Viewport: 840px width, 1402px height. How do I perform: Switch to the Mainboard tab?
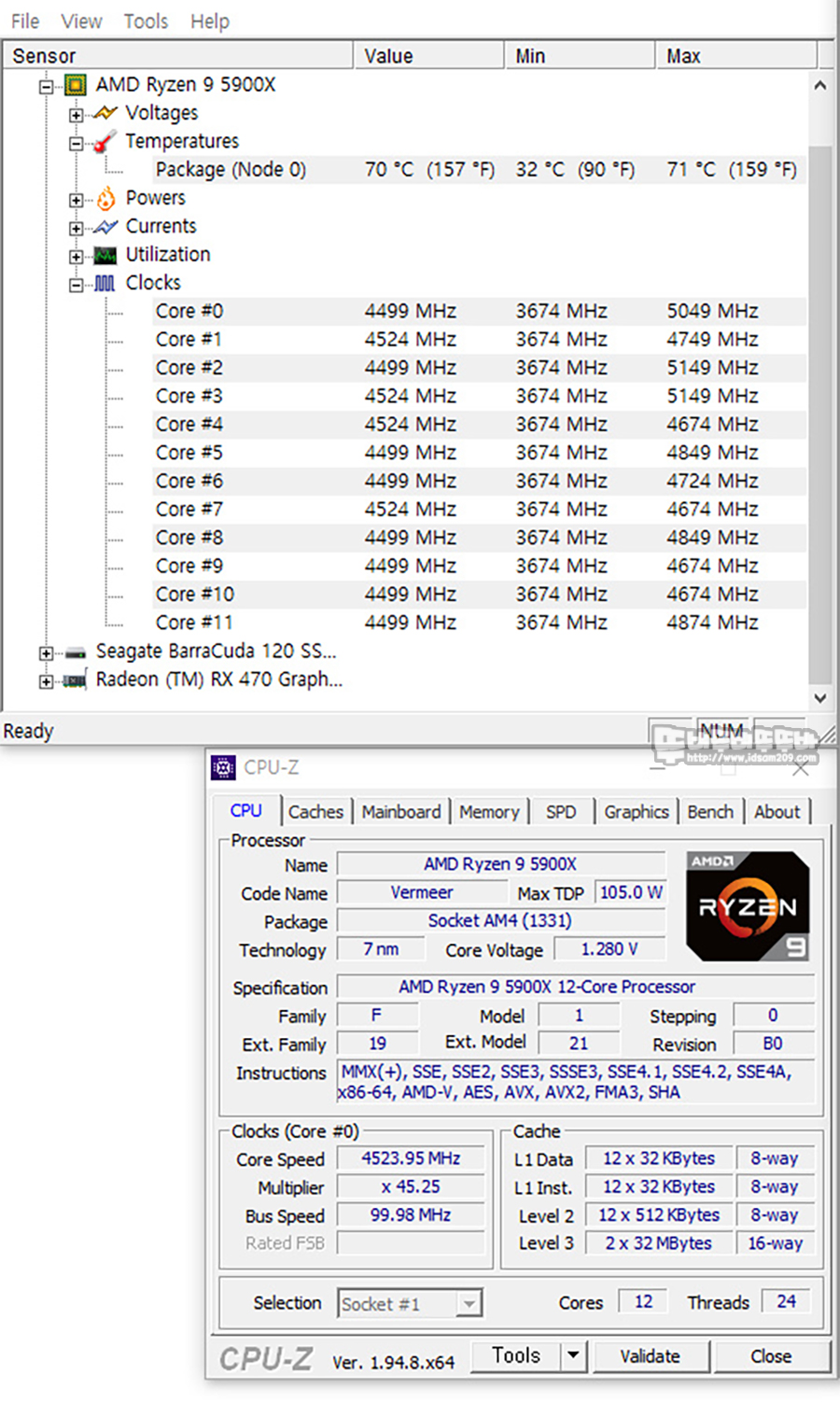pos(401,812)
